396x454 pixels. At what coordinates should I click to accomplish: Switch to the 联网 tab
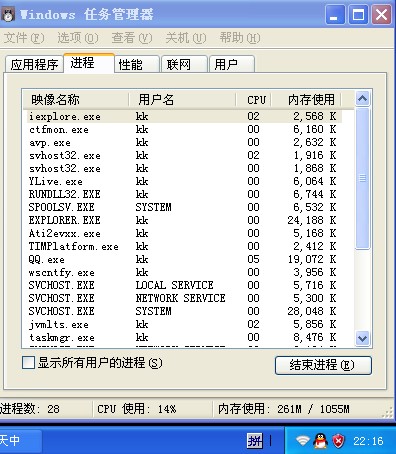(x=185, y=64)
